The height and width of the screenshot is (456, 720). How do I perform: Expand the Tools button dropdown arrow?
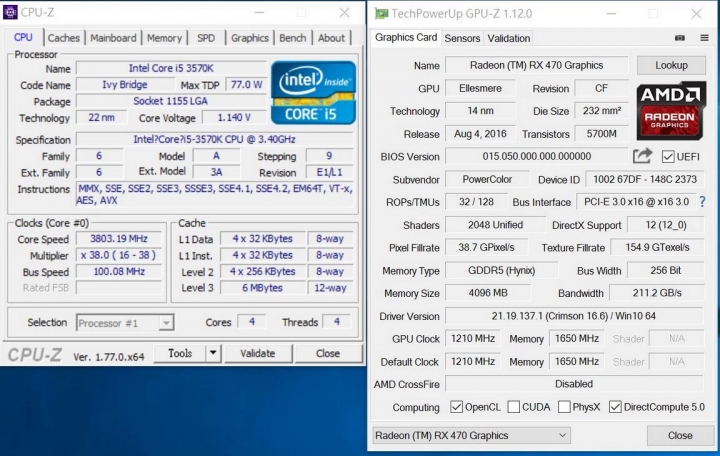(x=213, y=353)
